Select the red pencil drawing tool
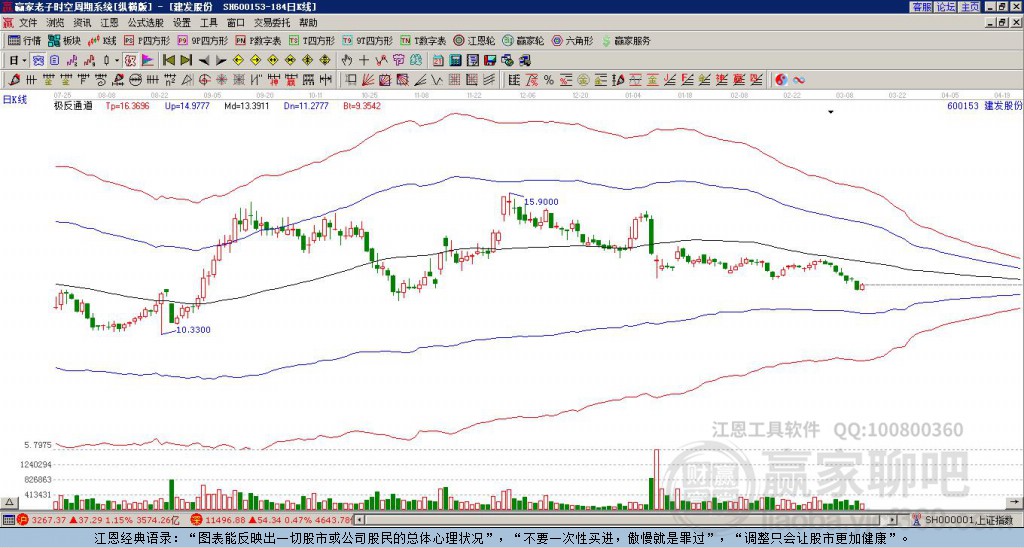The height and width of the screenshot is (548, 1024). 13,80
